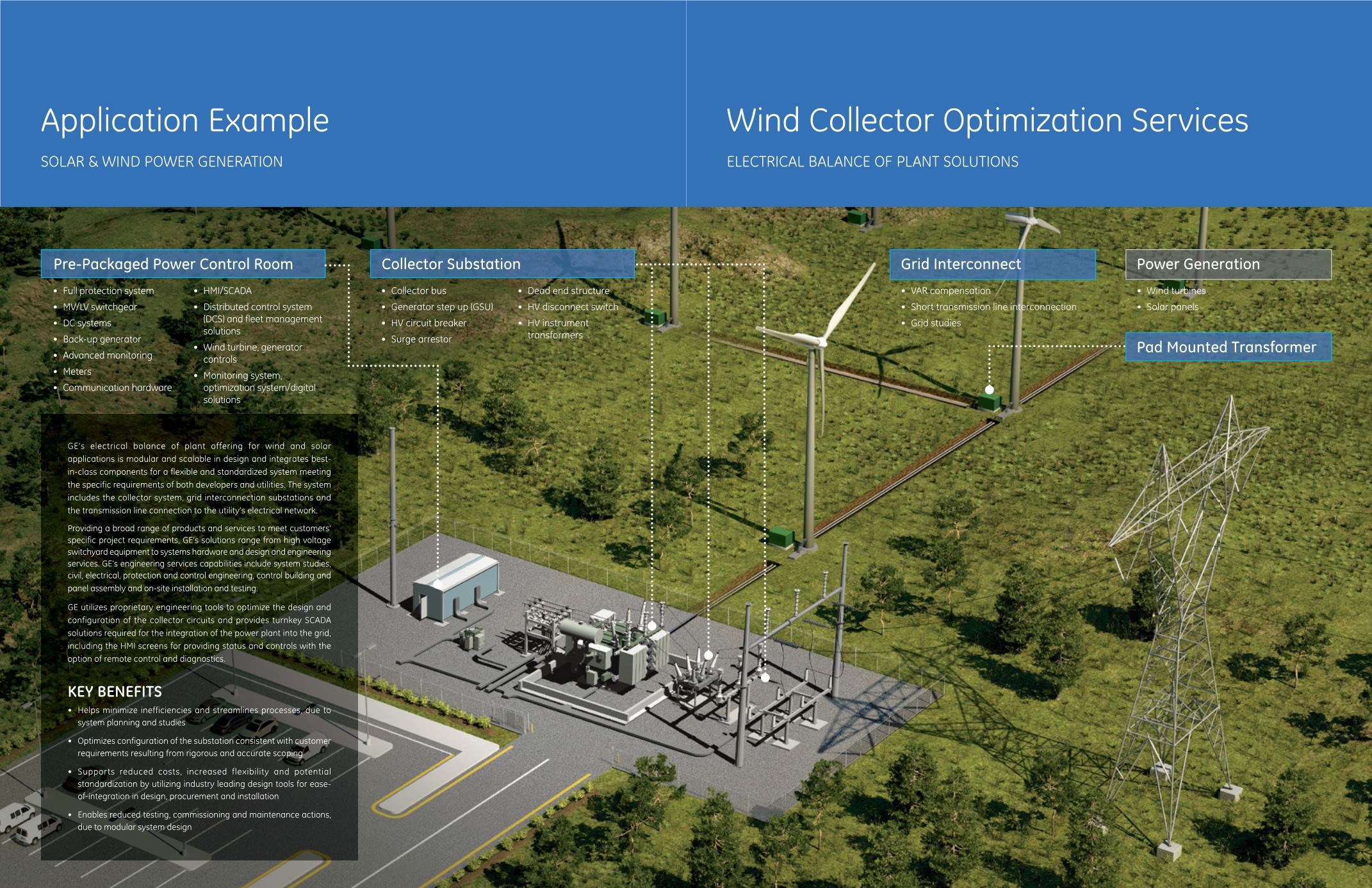Screen dimensions: 1372x888
Task: Click 'Advanced monitoring' bullet
Action: pos(103,355)
